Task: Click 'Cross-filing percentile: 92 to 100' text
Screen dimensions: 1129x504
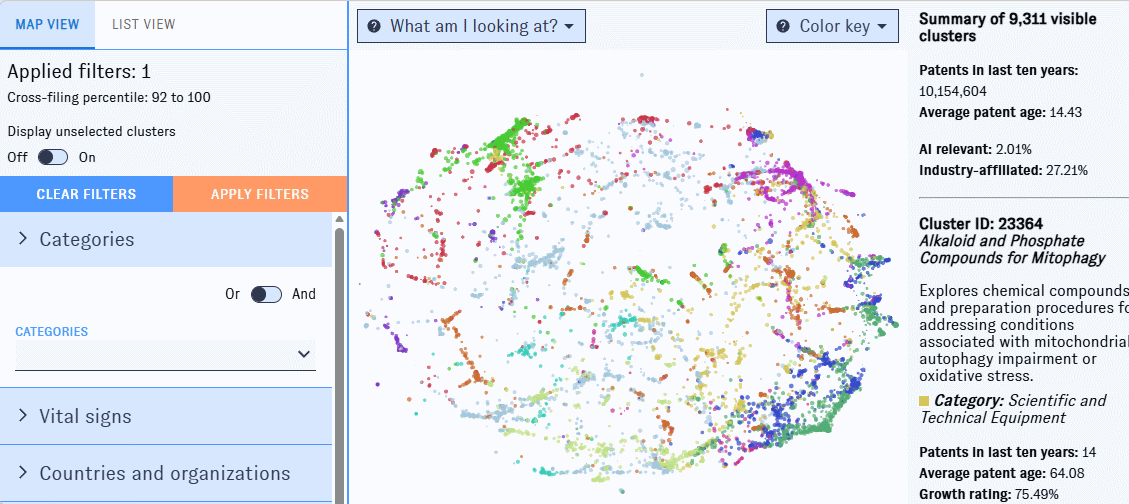Action: tap(109, 97)
